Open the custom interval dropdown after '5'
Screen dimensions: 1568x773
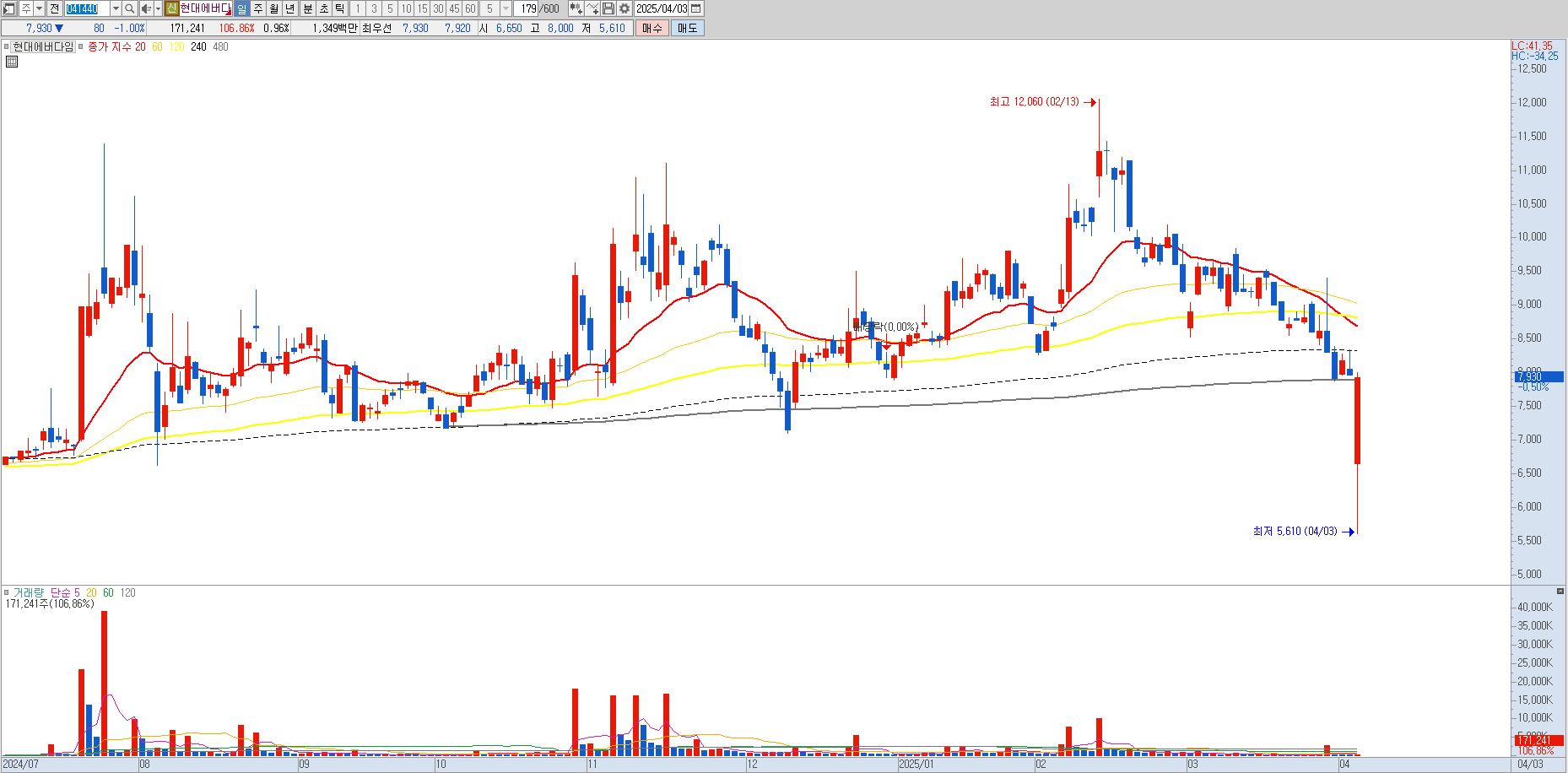506,8
